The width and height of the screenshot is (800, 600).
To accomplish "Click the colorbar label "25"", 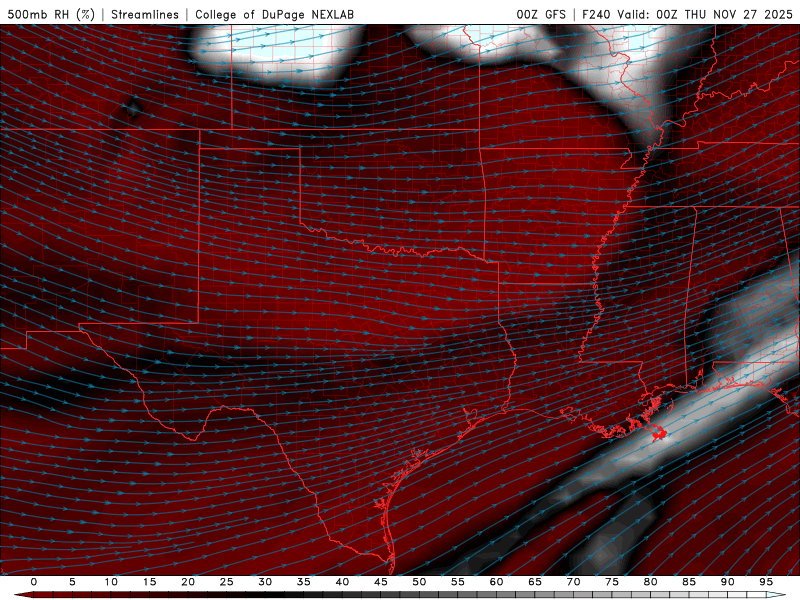I will point(227,582).
